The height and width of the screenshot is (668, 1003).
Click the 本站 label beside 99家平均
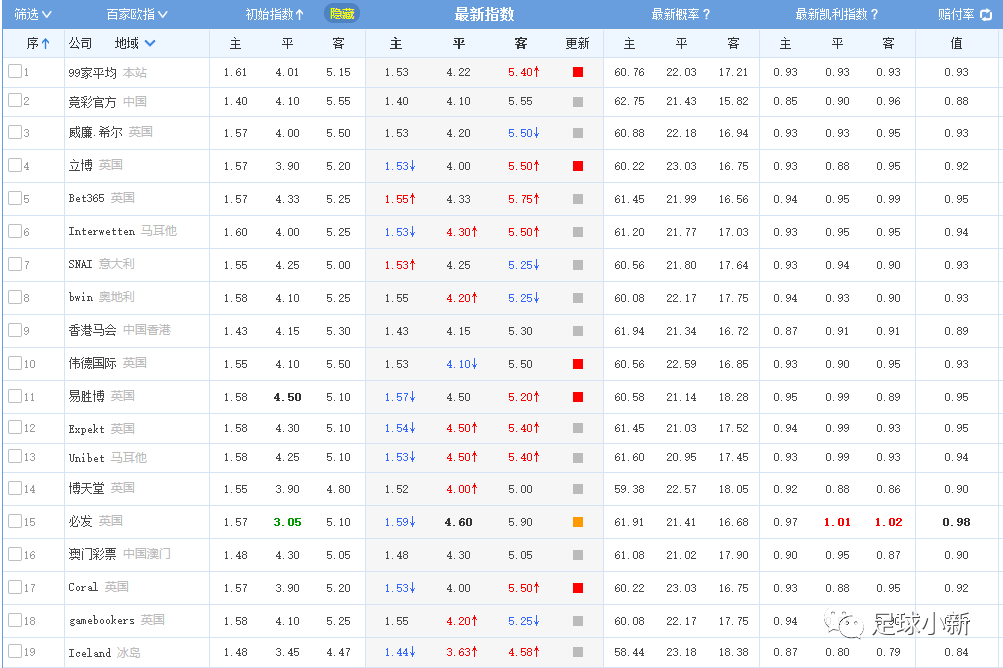[135, 72]
